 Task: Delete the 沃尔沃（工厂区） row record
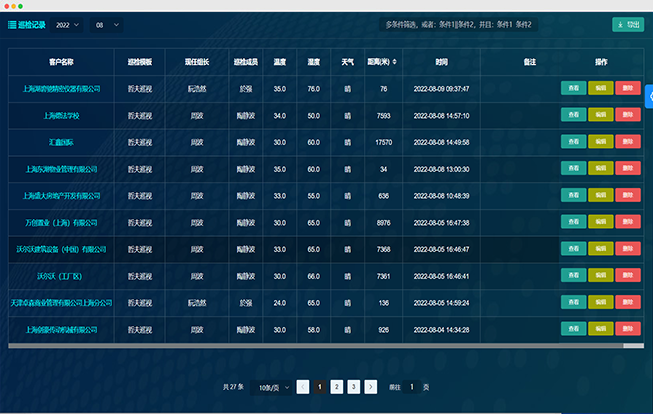click(628, 275)
